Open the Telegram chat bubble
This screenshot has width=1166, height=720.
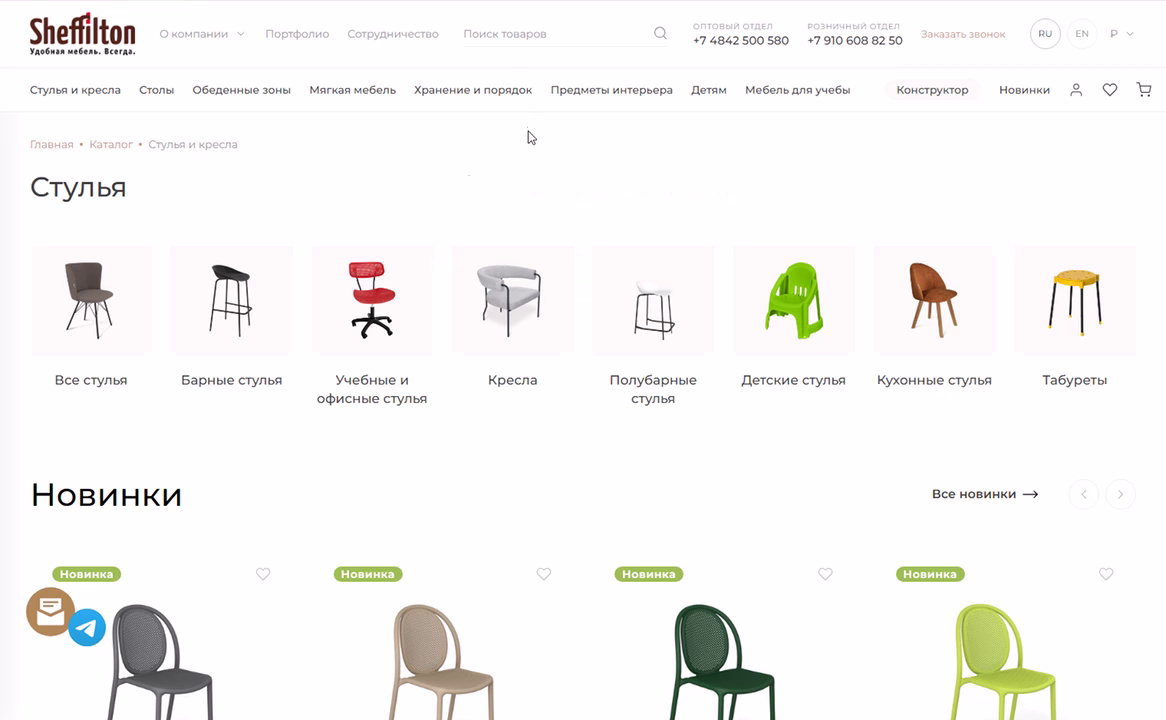87,628
